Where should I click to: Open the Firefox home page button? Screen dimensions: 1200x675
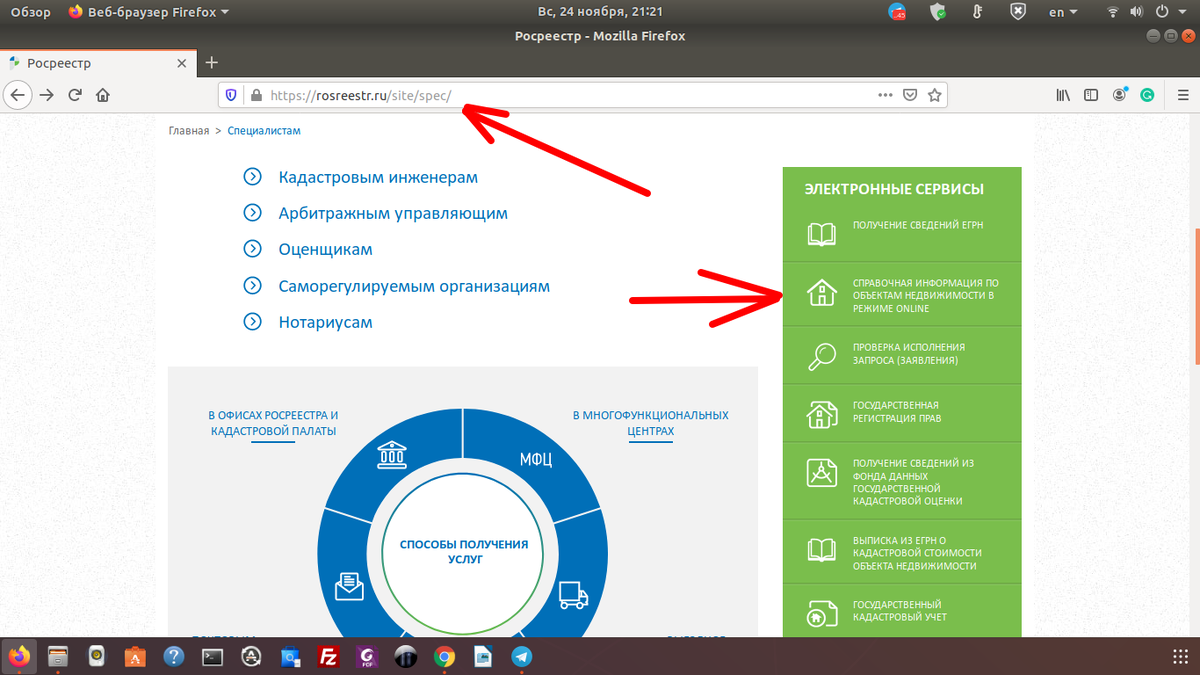pyautogui.click(x=102, y=96)
